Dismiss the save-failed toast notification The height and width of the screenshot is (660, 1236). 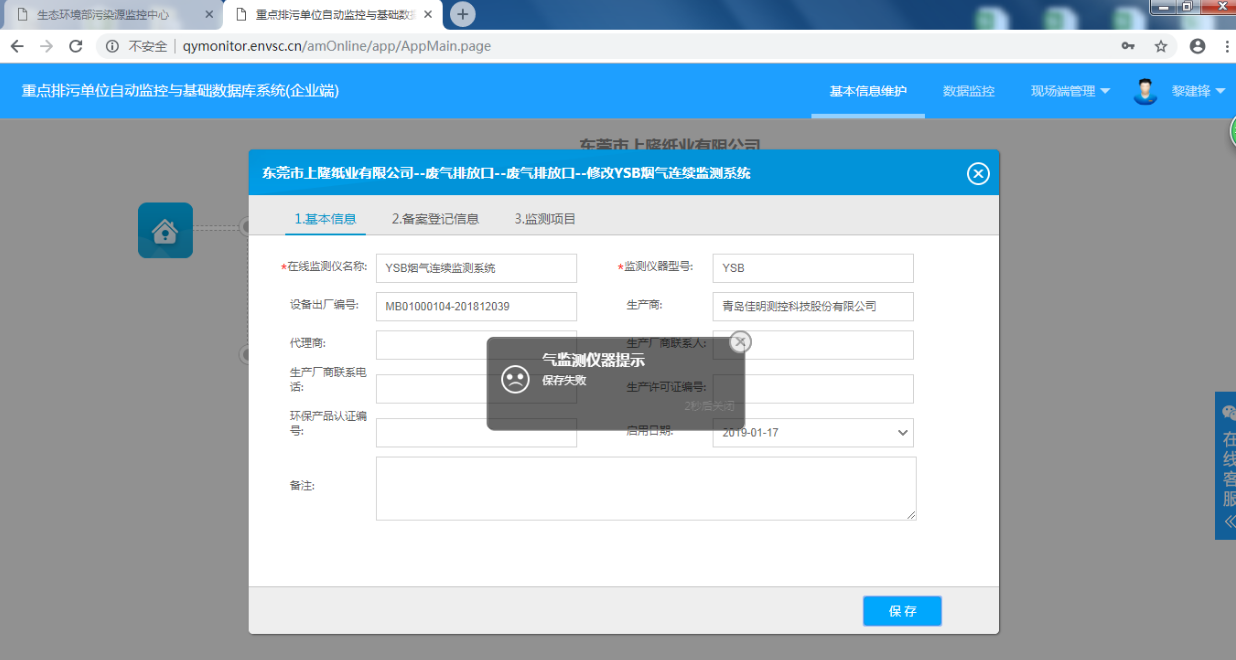(739, 342)
